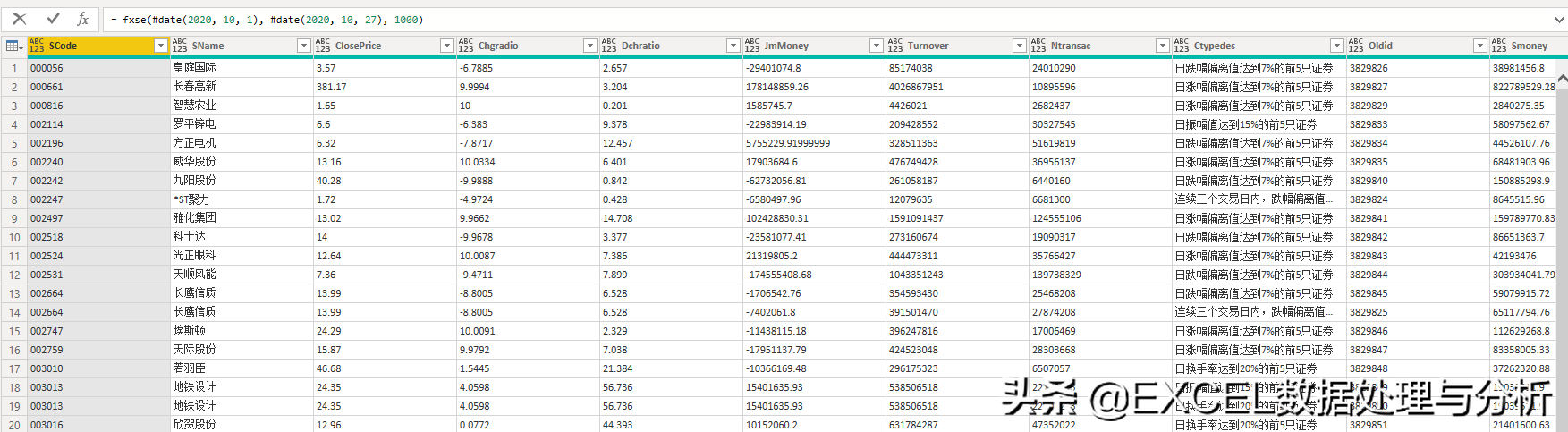Change data type icon of ClosePrice column

(323, 46)
